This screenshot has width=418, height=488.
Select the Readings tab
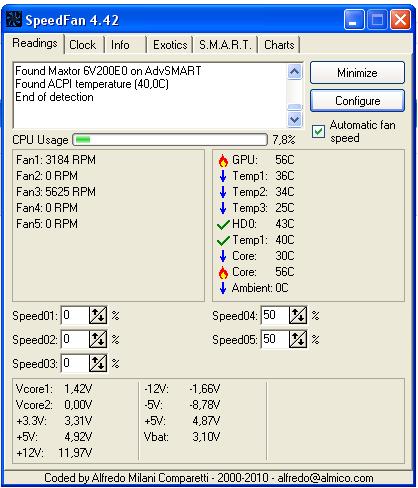coord(35,43)
